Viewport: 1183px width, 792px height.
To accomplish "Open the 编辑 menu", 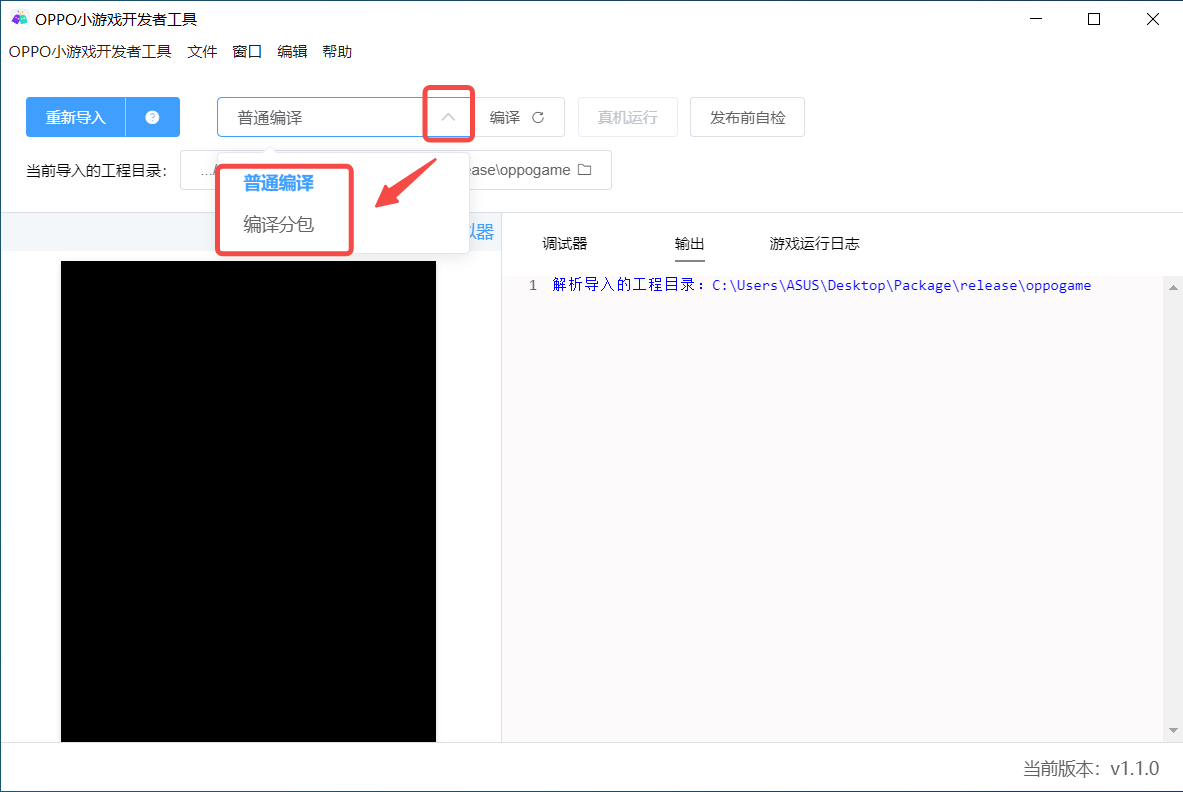I will [292, 52].
